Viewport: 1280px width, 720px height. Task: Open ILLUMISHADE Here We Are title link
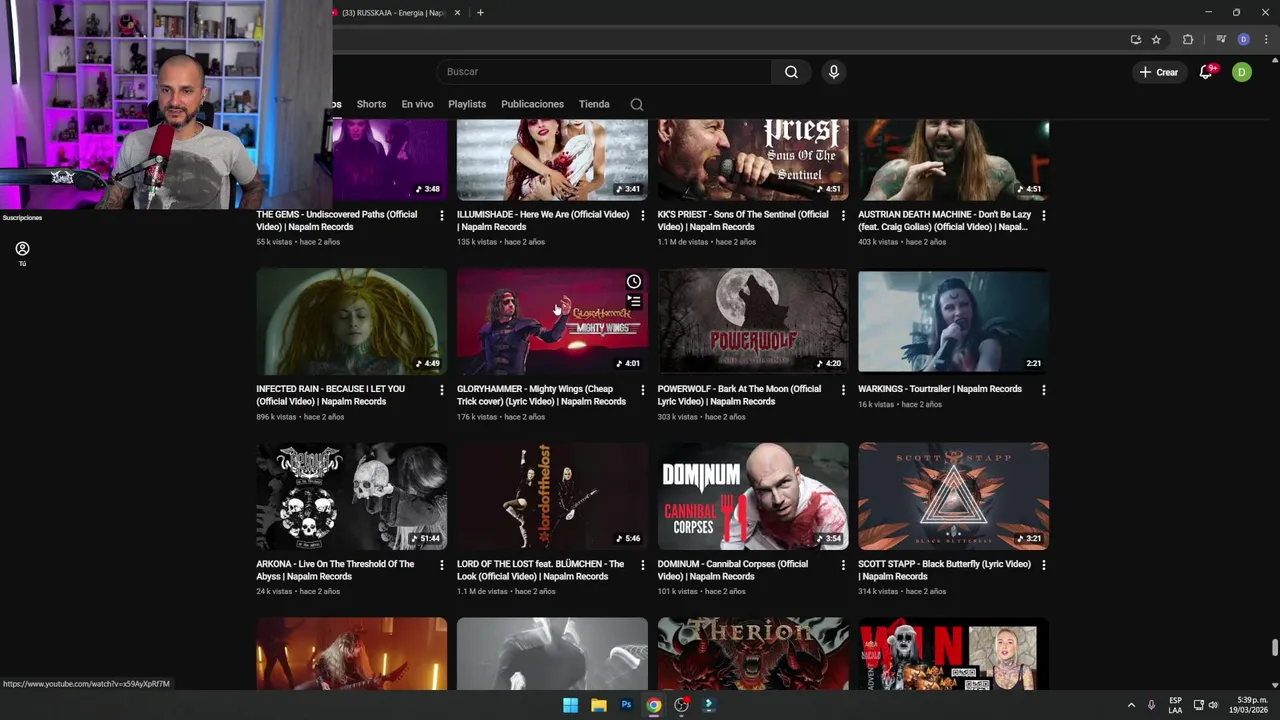[x=543, y=221]
